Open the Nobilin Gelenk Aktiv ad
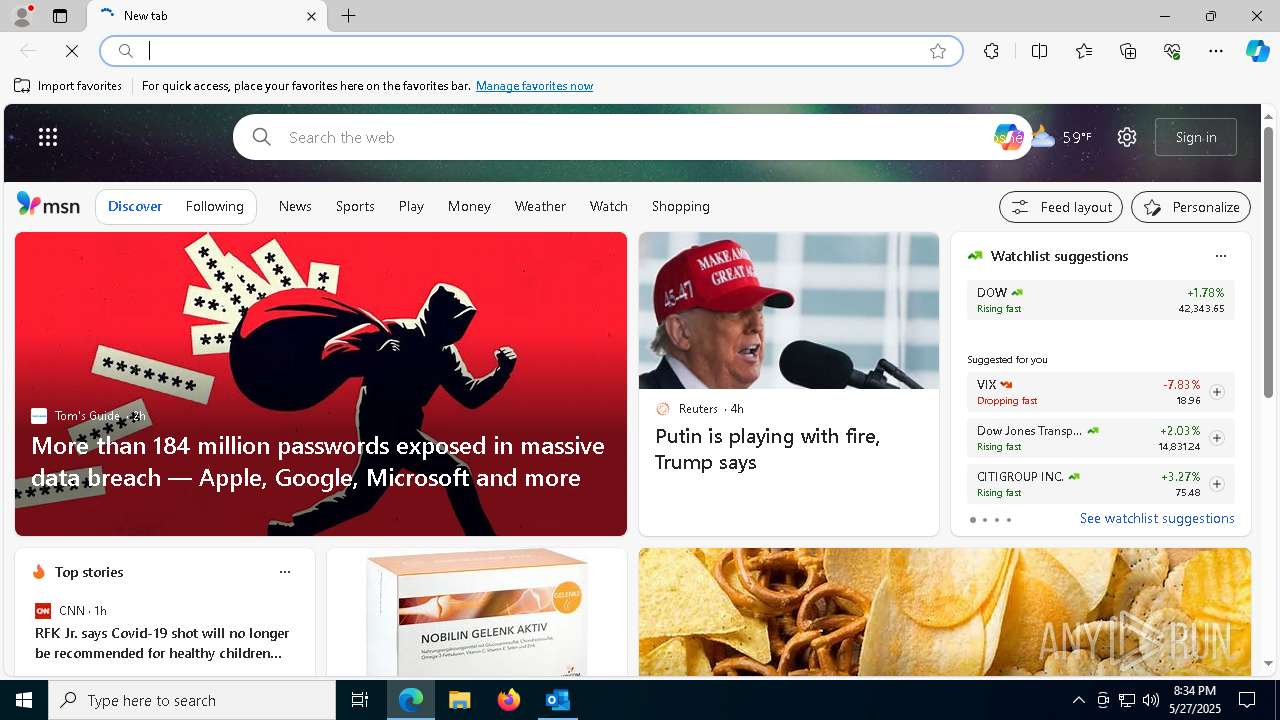 coord(477,612)
